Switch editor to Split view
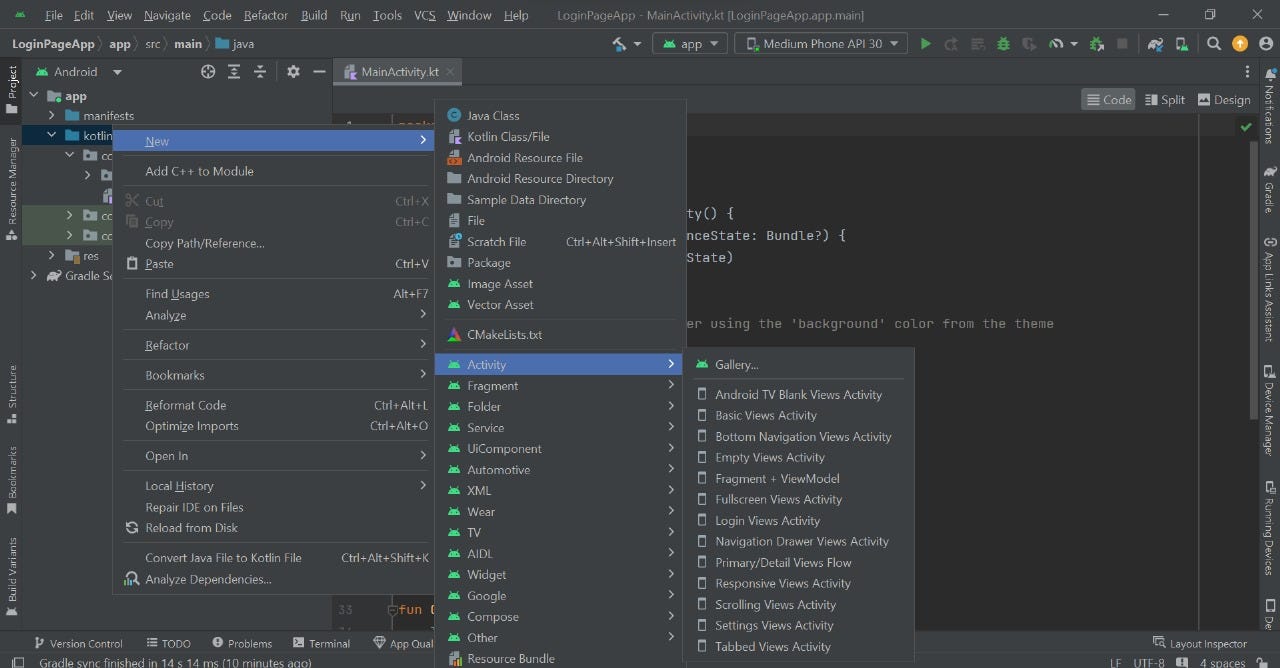 (1166, 99)
